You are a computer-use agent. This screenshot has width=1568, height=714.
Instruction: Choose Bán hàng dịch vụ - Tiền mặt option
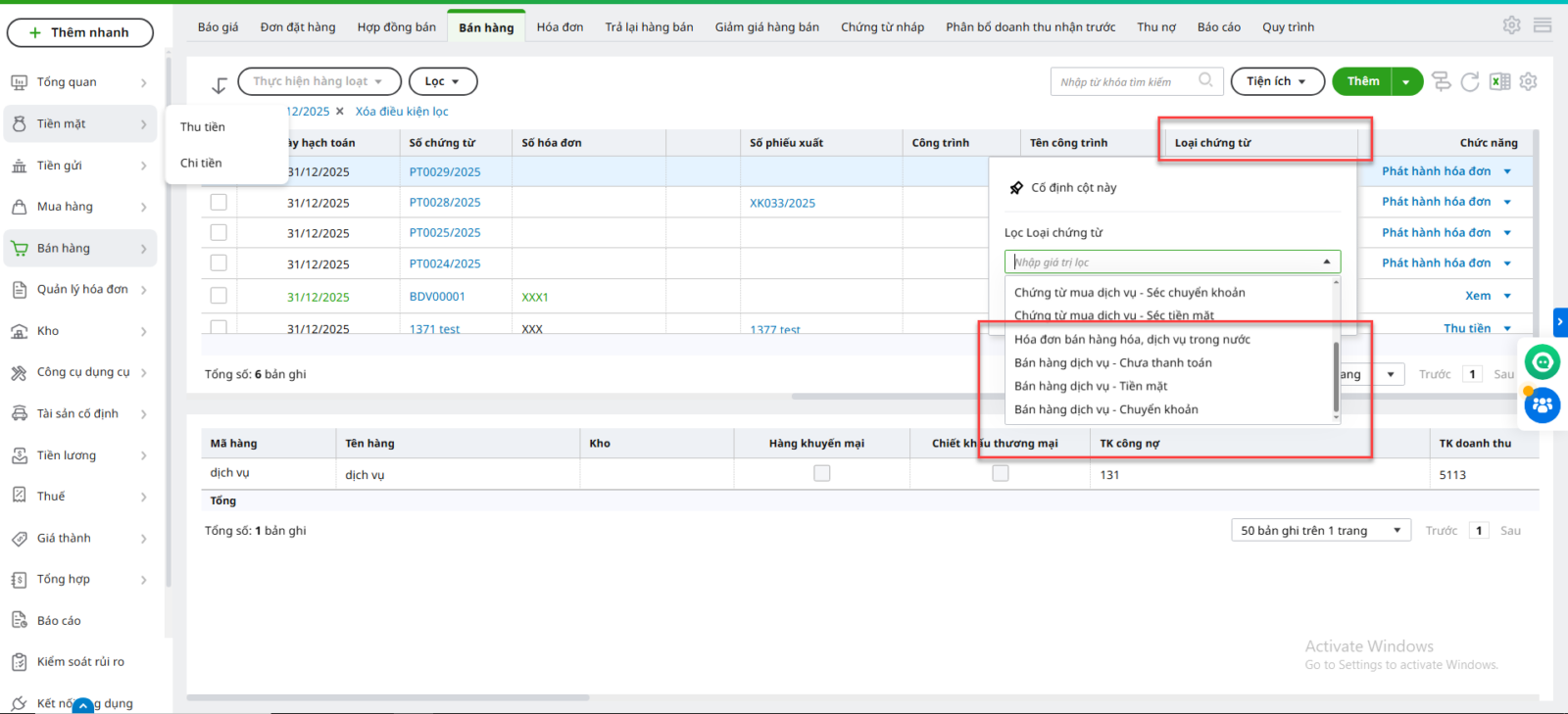click(1091, 386)
